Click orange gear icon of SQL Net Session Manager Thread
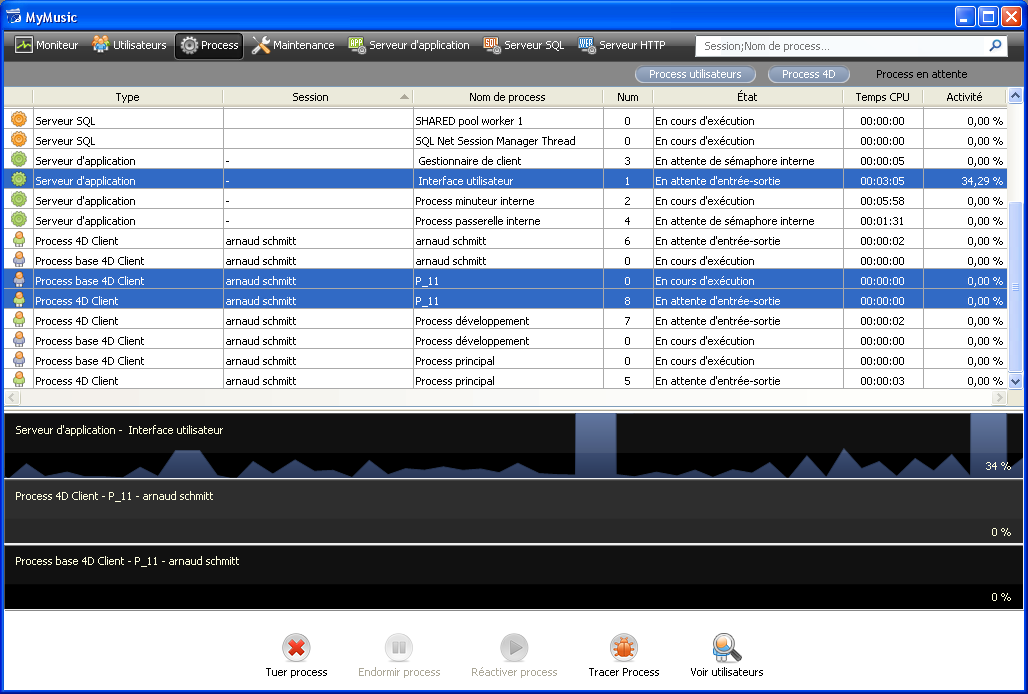 pyautogui.click(x=19, y=139)
